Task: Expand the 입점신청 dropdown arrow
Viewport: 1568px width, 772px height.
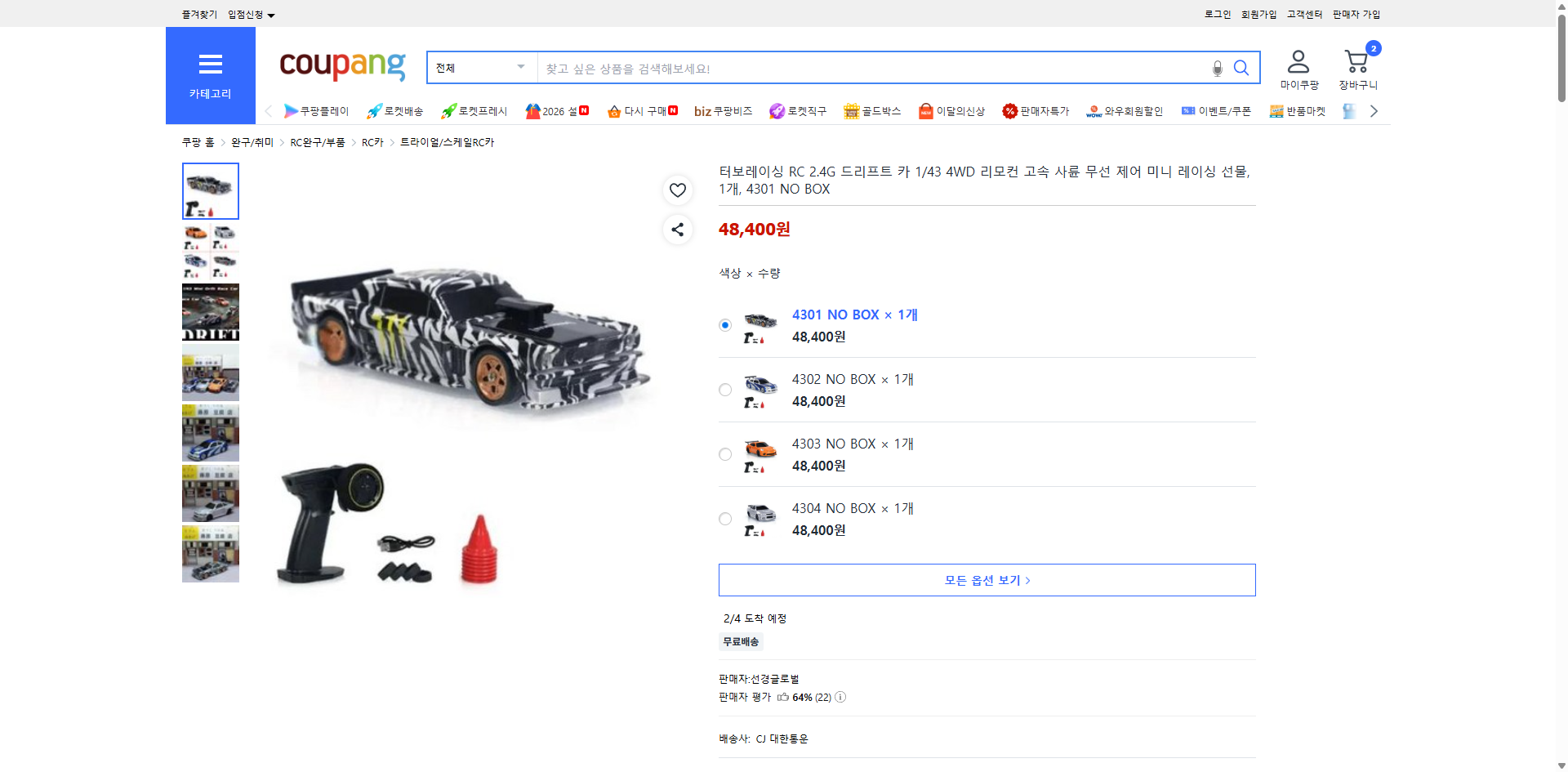Action: click(271, 14)
